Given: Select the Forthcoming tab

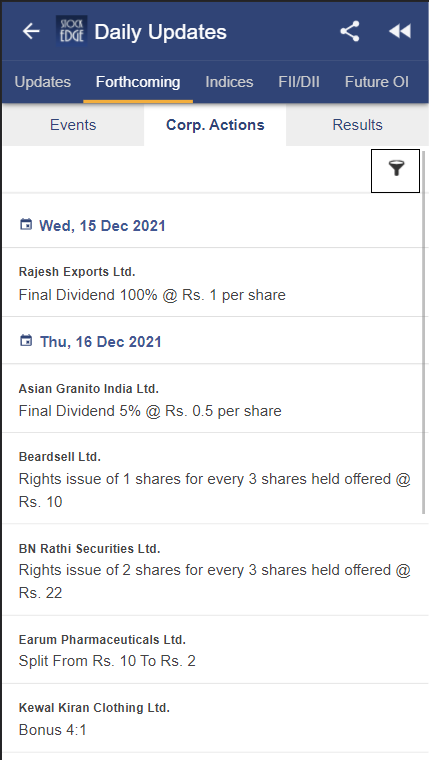Looking at the screenshot, I should (138, 82).
